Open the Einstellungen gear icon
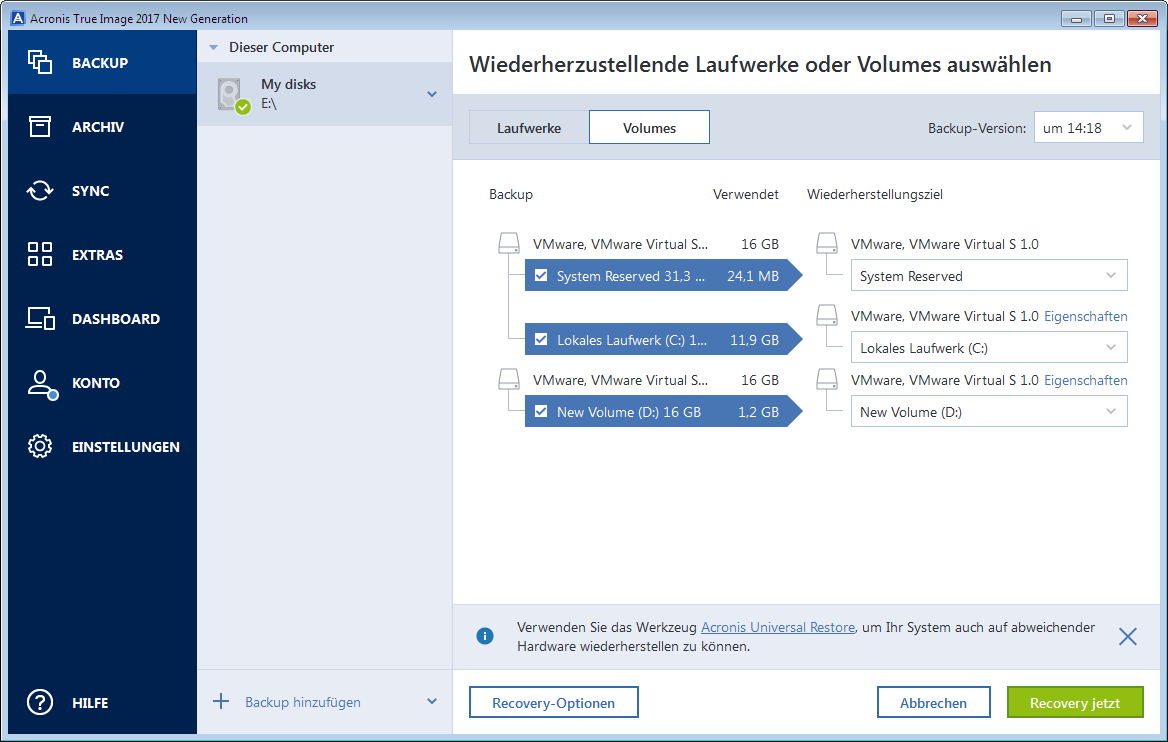The height and width of the screenshot is (742, 1168). pos(39,446)
